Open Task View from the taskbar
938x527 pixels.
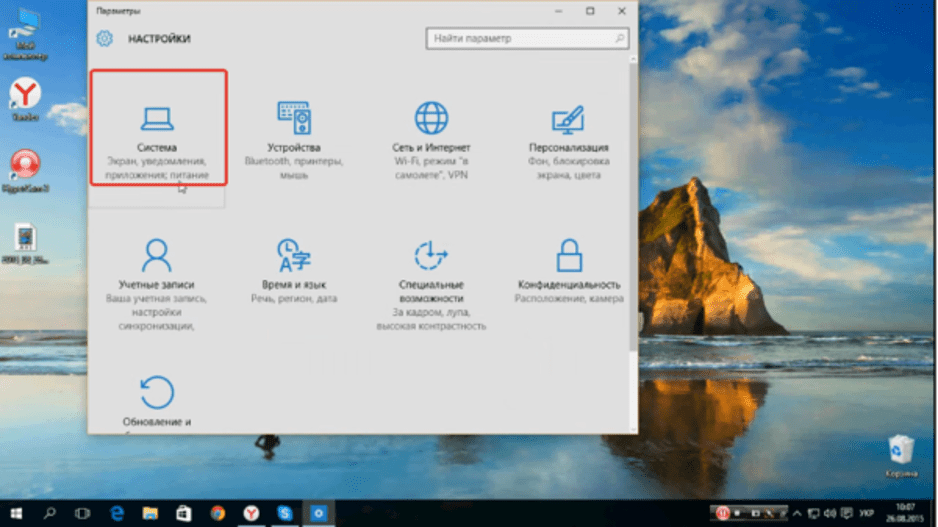pyautogui.click(x=83, y=513)
